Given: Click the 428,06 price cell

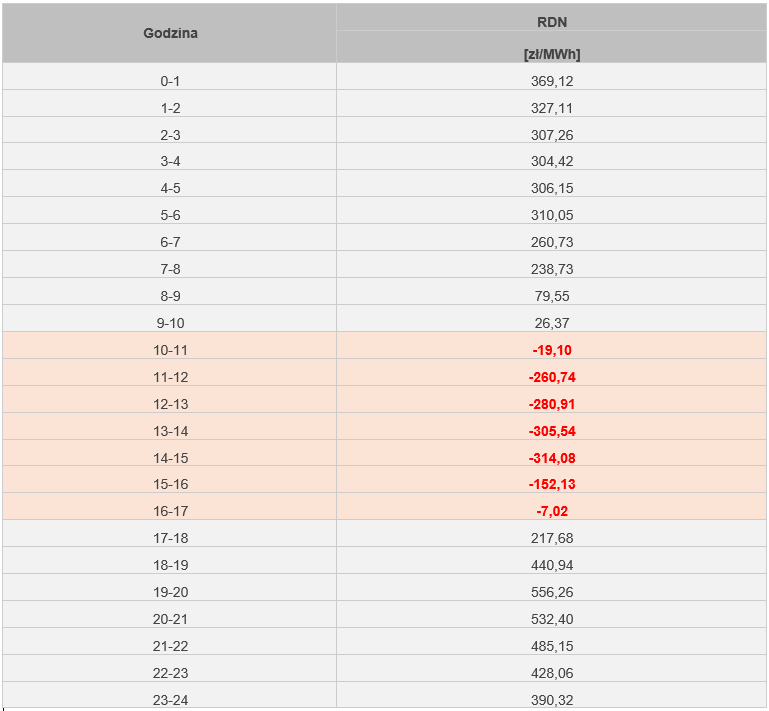Looking at the screenshot, I should point(552,673).
